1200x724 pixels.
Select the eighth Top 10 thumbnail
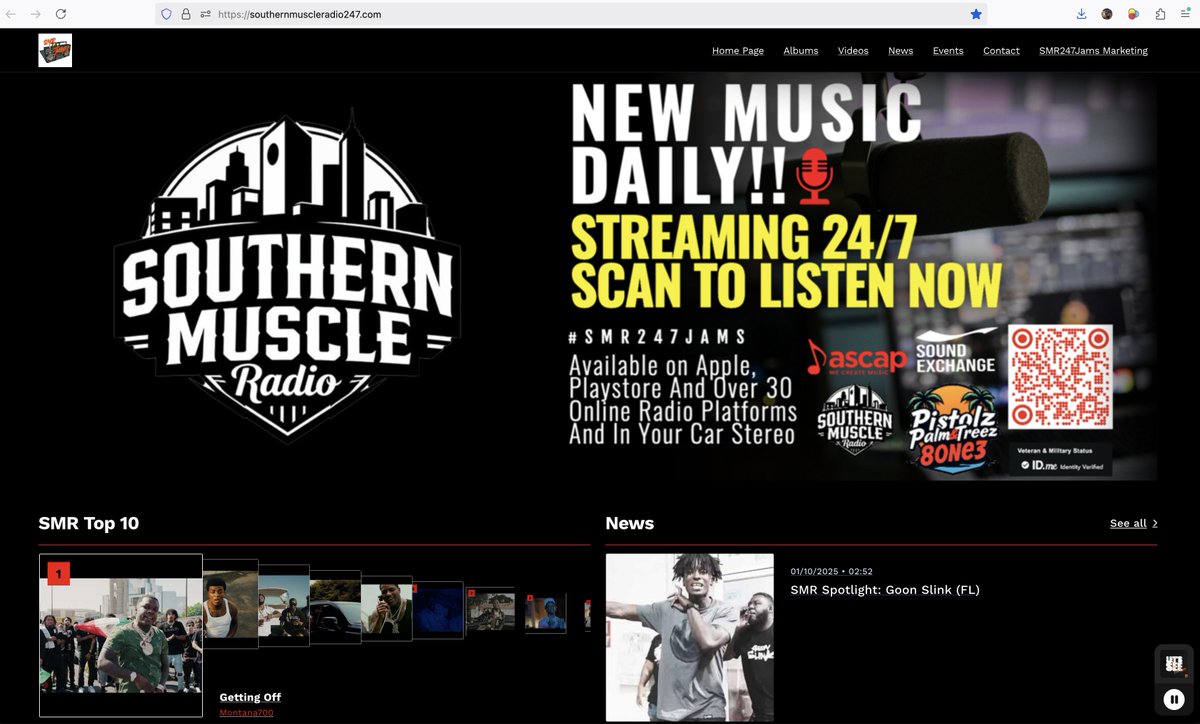(x=546, y=613)
